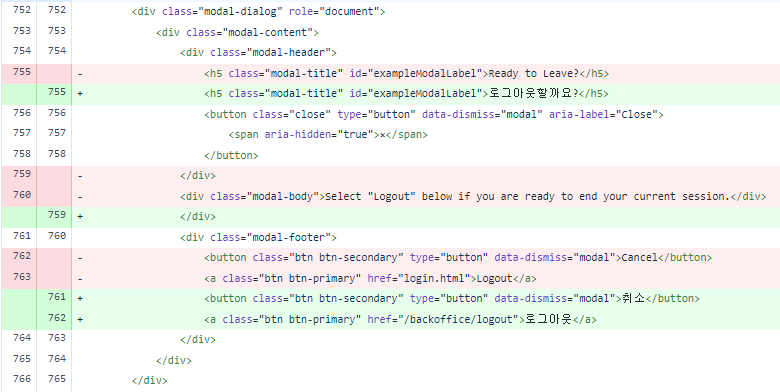The height and width of the screenshot is (392, 780).
Task: Select the removed Cancel button line
Action: (x=458, y=258)
